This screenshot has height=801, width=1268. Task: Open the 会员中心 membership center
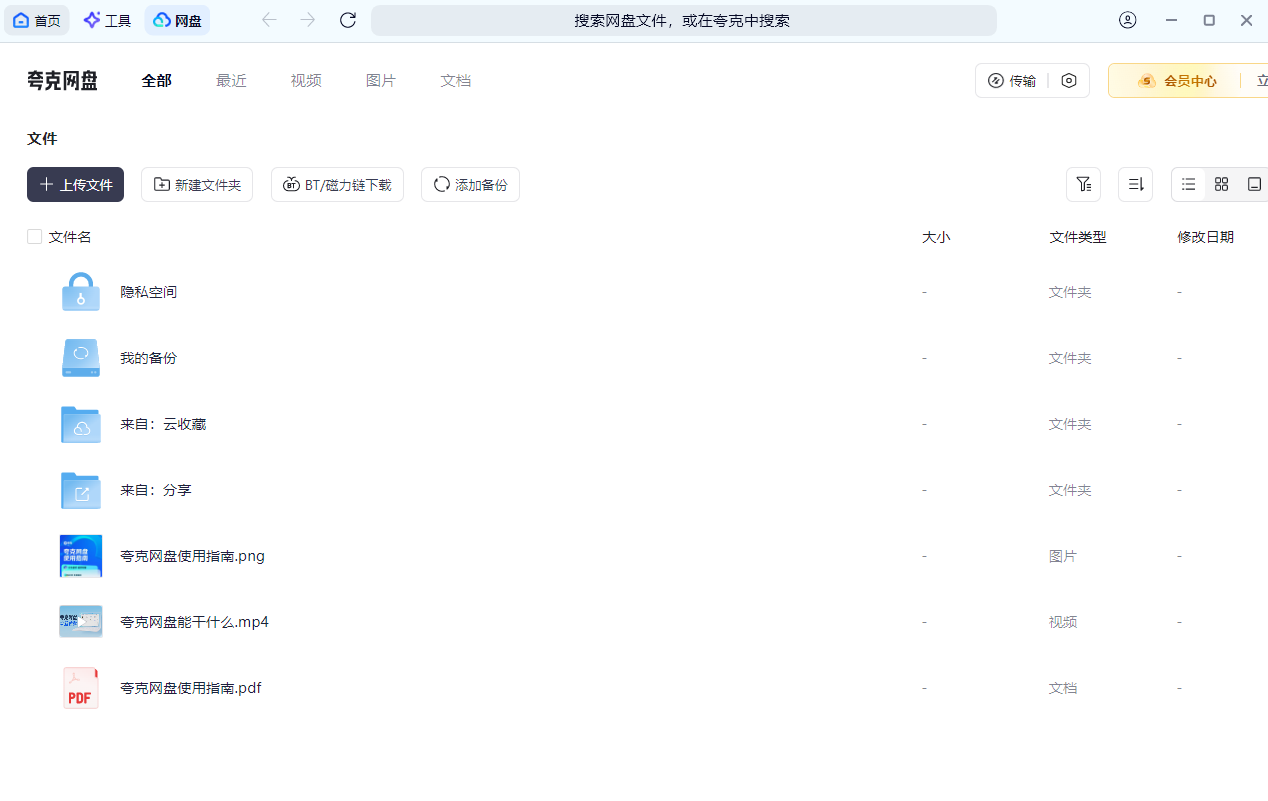click(x=1178, y=81)
